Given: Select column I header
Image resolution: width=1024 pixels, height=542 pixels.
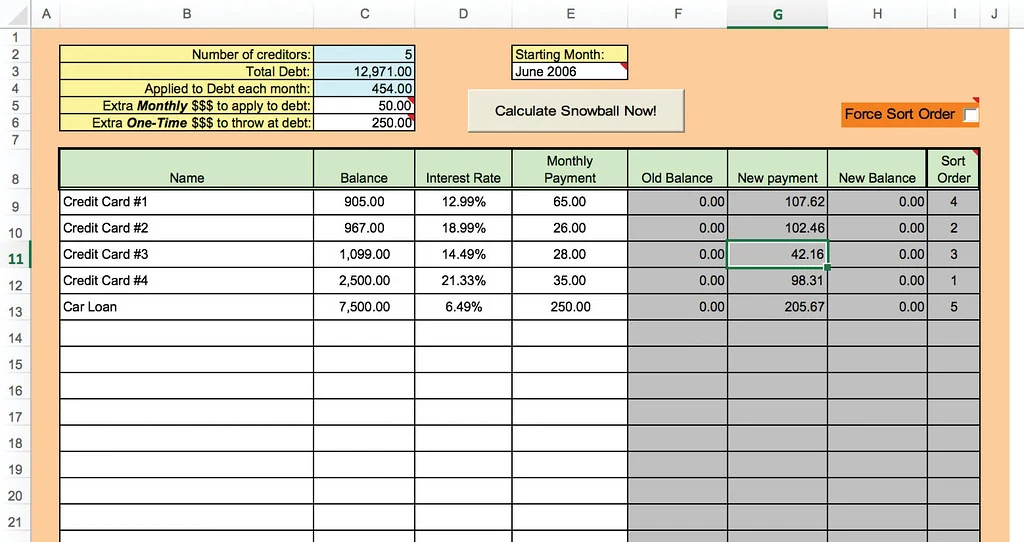Looking at the screenshot, I should pos(953,14).
